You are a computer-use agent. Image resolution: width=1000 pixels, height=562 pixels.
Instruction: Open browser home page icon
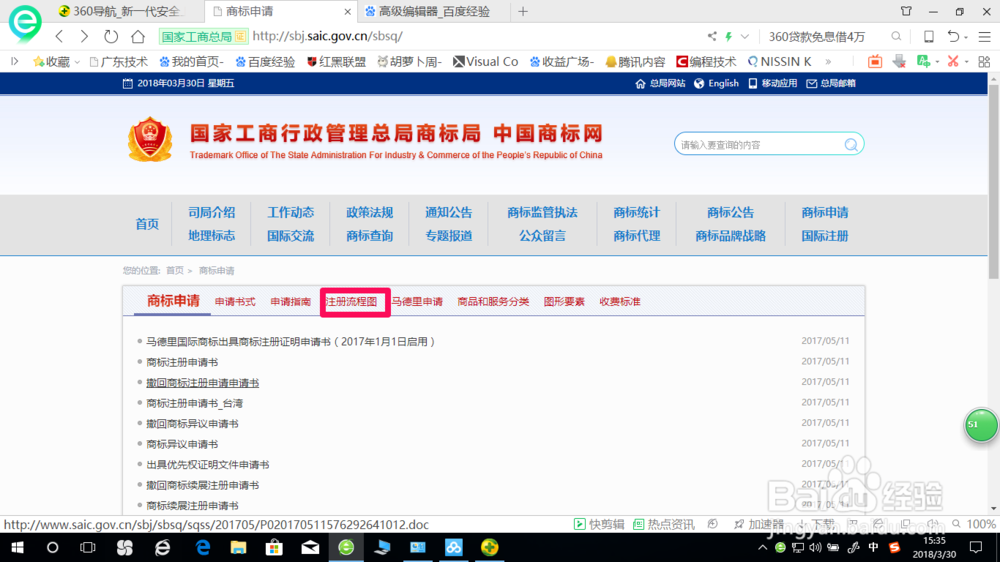click(x=138, y=36)
